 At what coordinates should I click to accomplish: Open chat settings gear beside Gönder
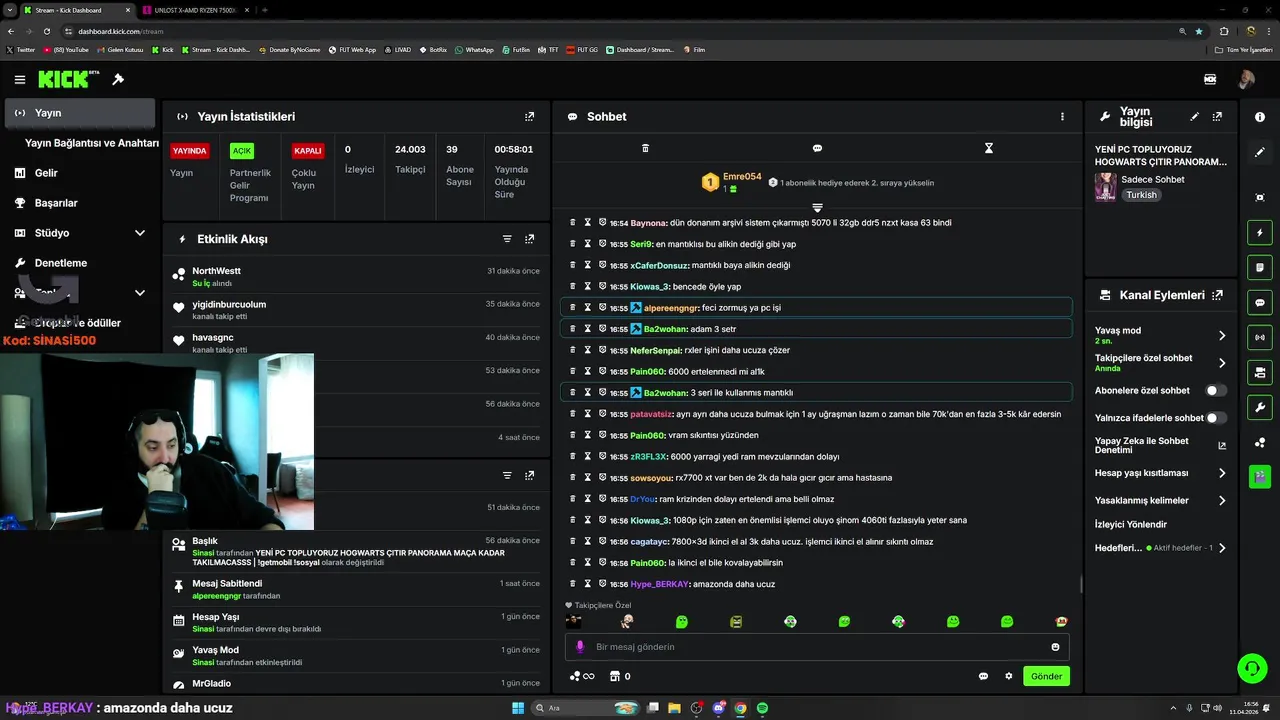click(1009, 676)
